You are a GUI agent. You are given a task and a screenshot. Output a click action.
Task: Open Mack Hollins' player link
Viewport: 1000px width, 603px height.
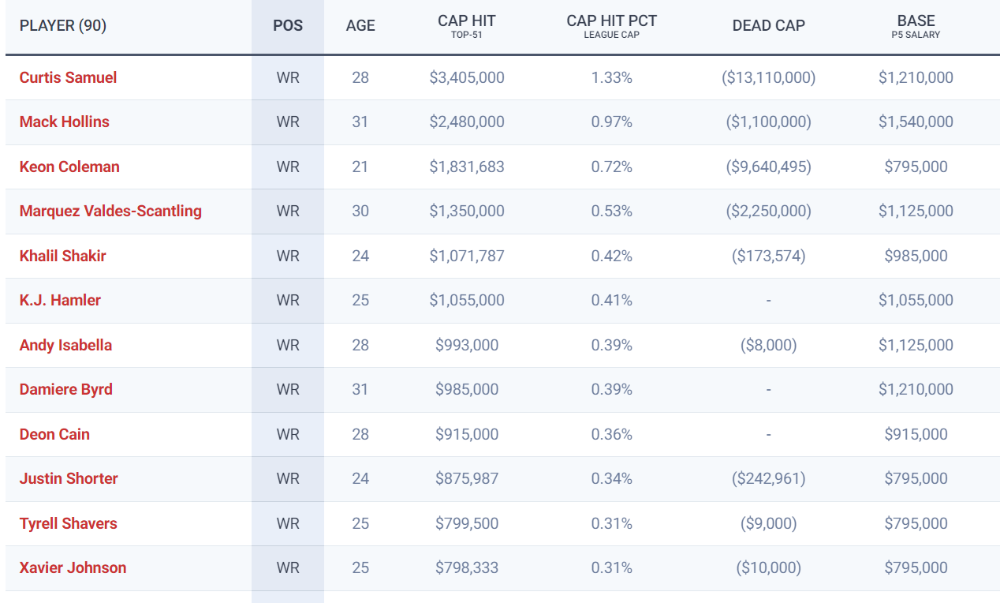[x=64, y=122]
